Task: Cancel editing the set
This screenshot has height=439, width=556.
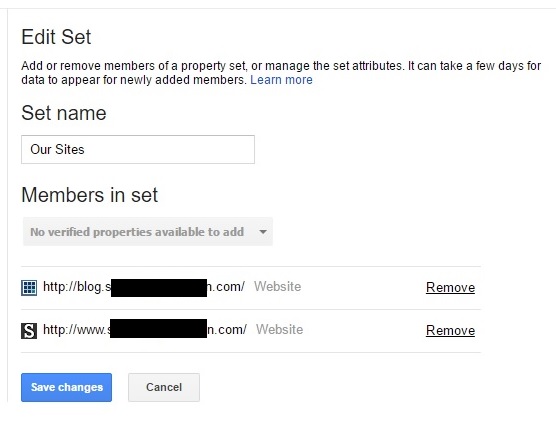Action: pyautogui.click(x=164, y=387)
